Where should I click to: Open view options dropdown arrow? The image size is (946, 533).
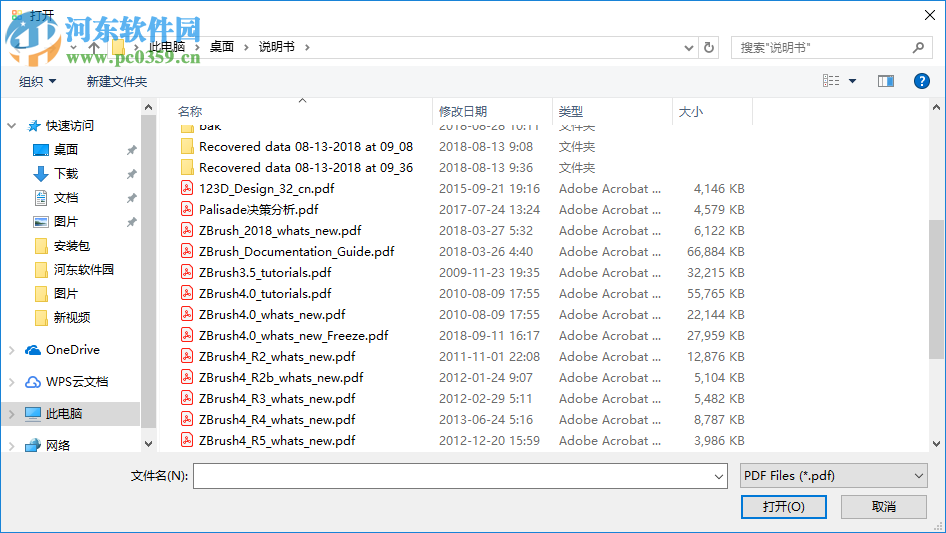point(852,81)
